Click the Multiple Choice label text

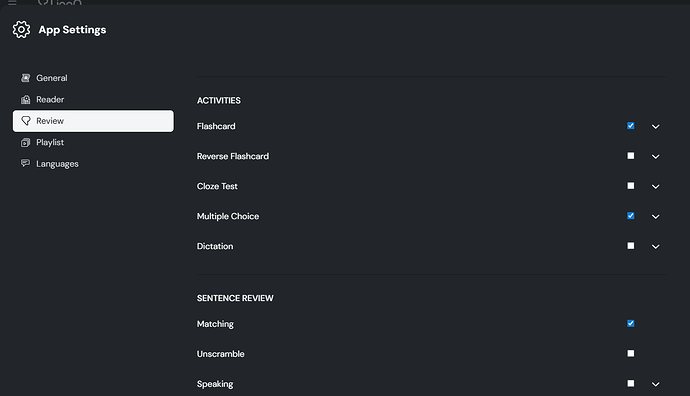coord(228,216)
